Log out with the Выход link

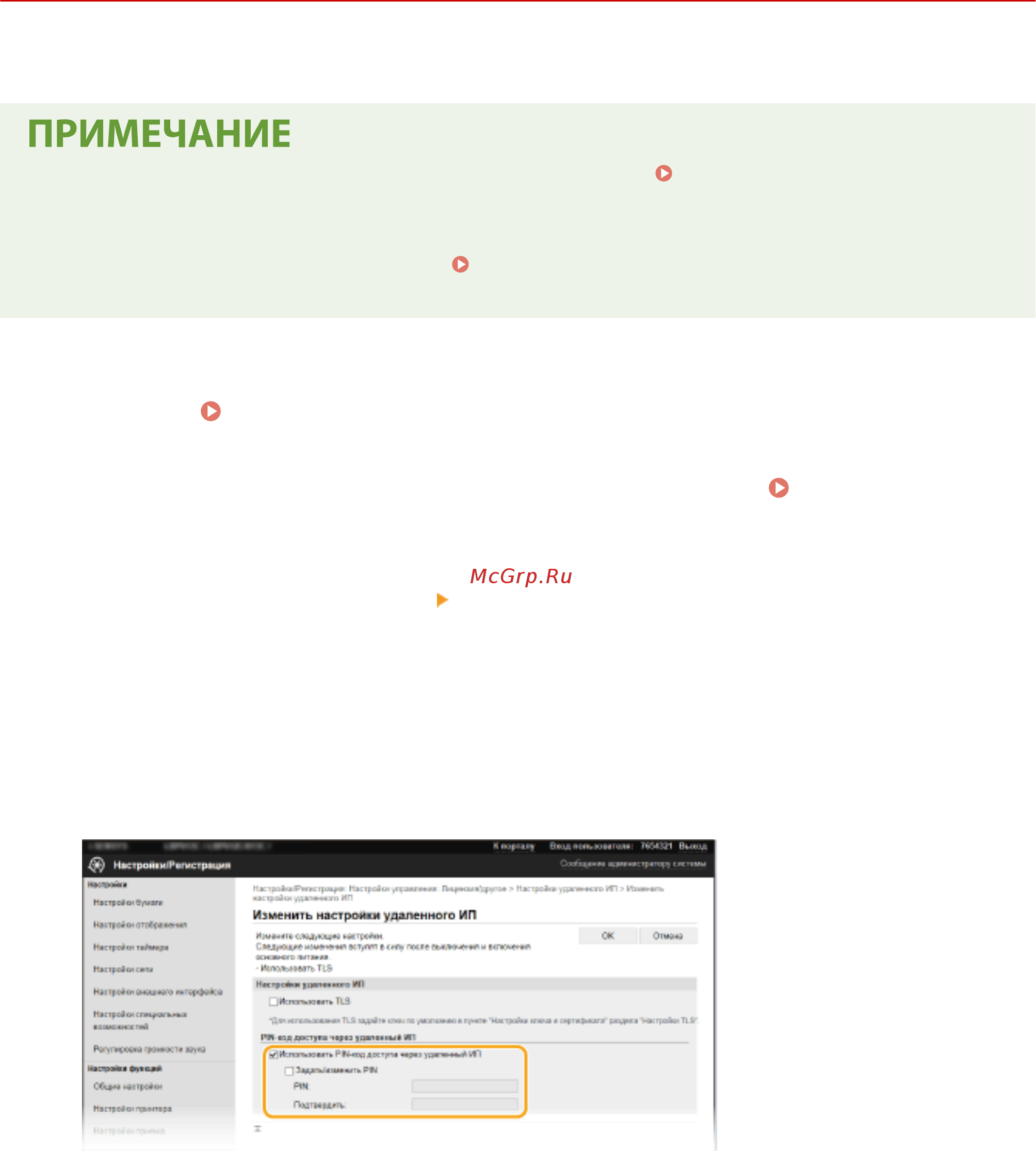[693, 846]
